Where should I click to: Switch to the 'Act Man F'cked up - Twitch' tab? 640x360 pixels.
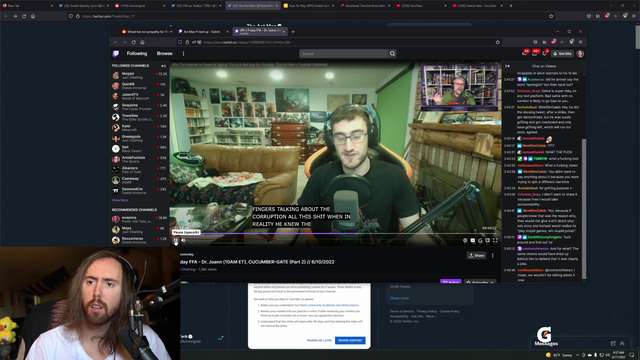tap(203, 31)
